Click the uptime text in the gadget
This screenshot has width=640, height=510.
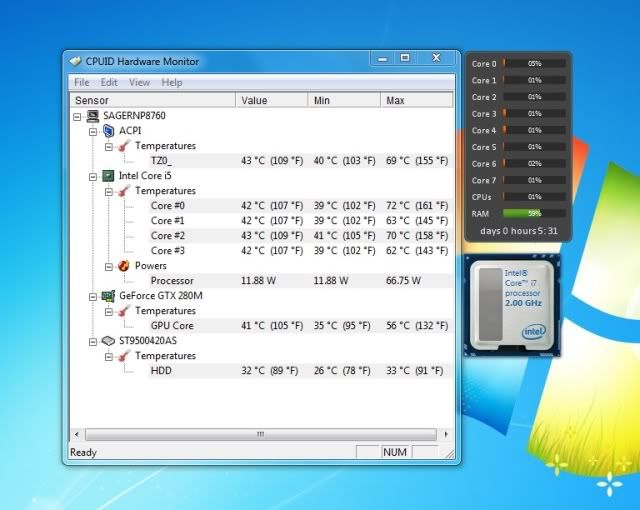pos(519,231)
